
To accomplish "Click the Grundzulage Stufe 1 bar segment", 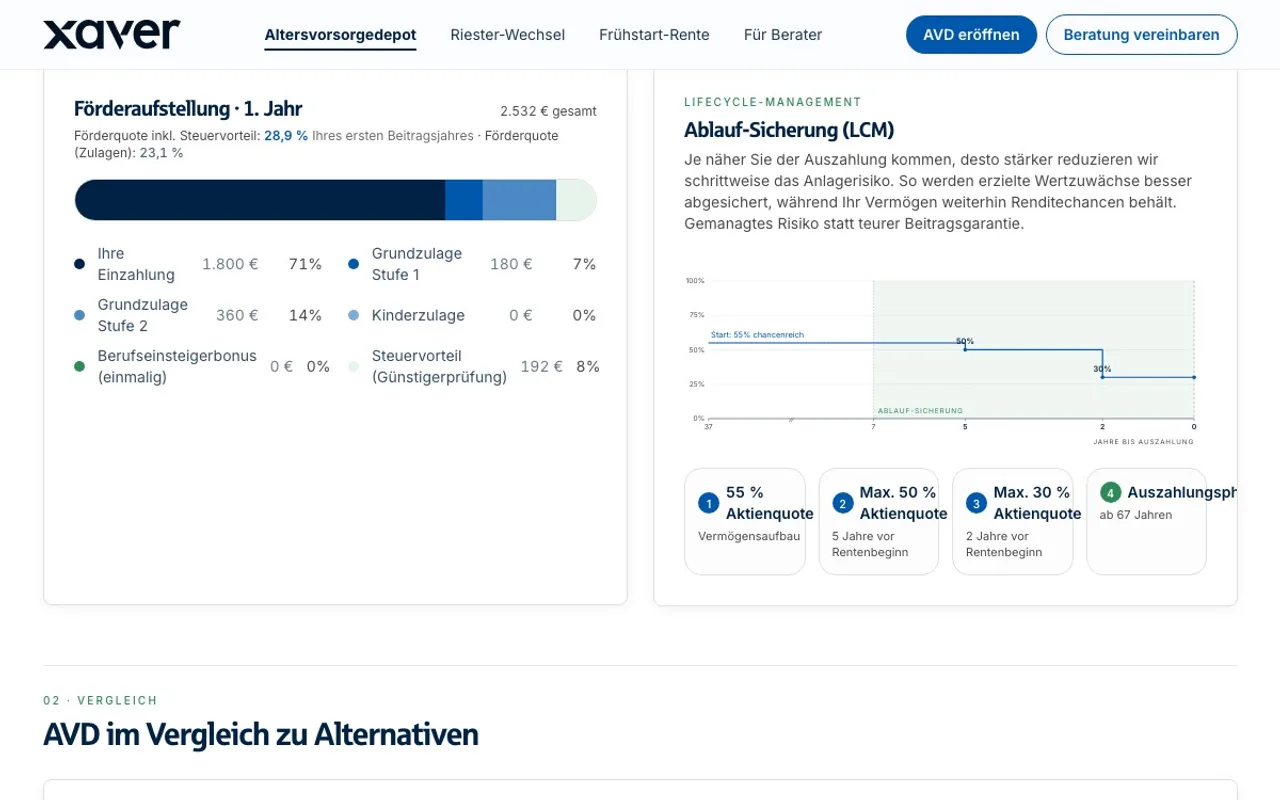I will pos(464,200).
